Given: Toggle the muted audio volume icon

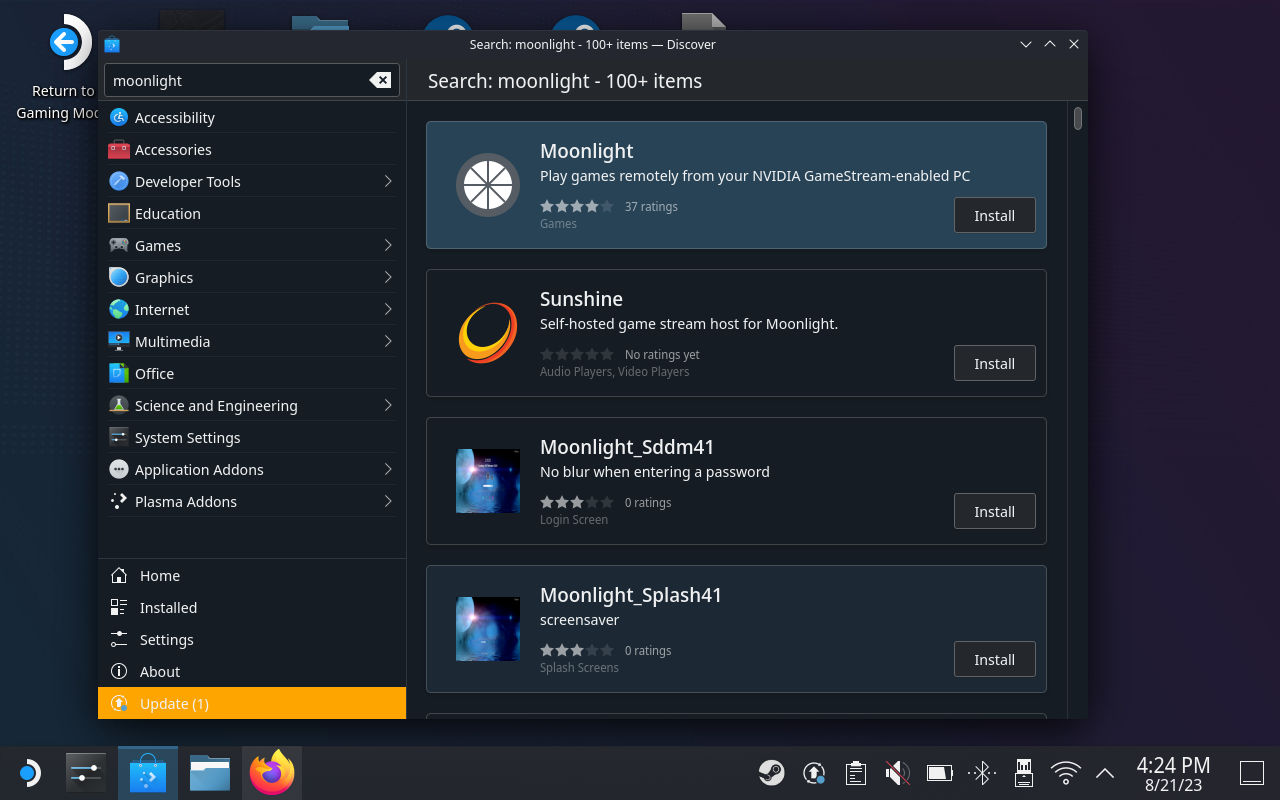Looking at the screenshot, I should pyautogui.click(x=897, y=773).
